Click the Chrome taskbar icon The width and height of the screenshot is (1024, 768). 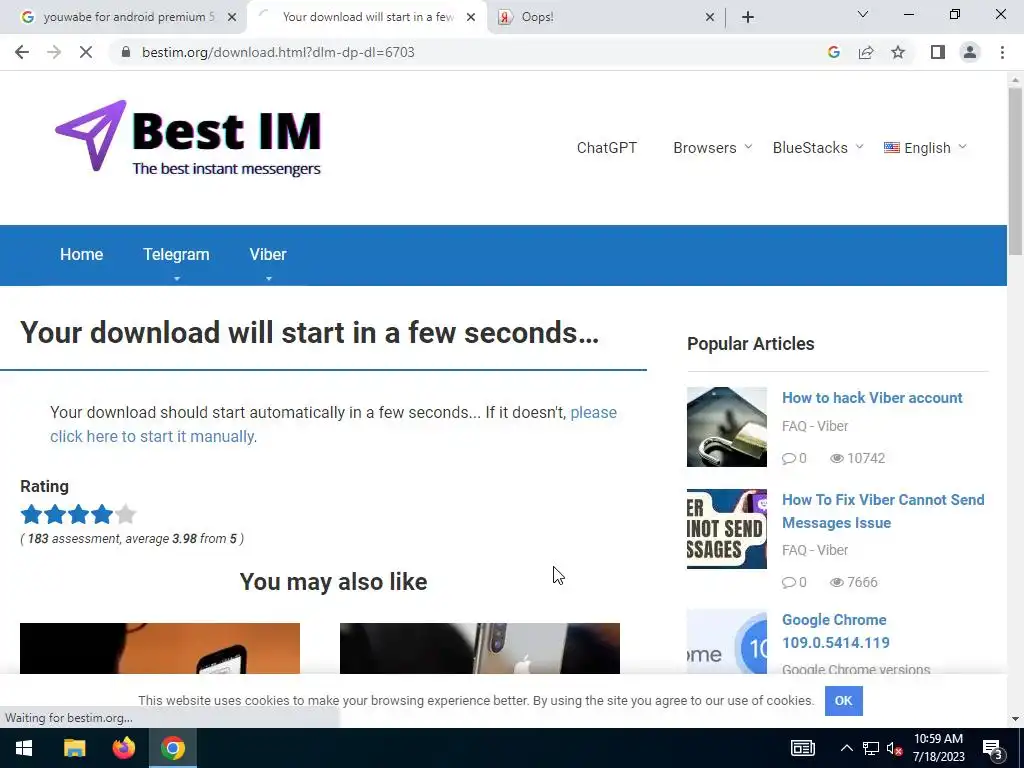pyautogui.click(x=172, y=748)
